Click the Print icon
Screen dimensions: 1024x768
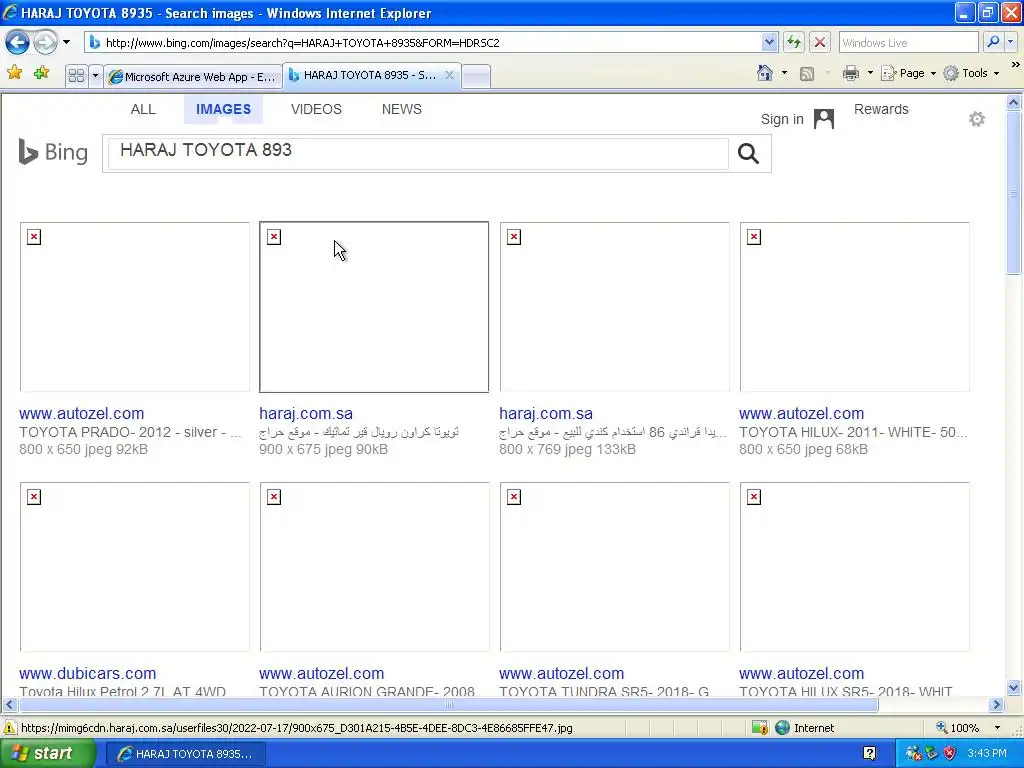[x=850, y=73]
